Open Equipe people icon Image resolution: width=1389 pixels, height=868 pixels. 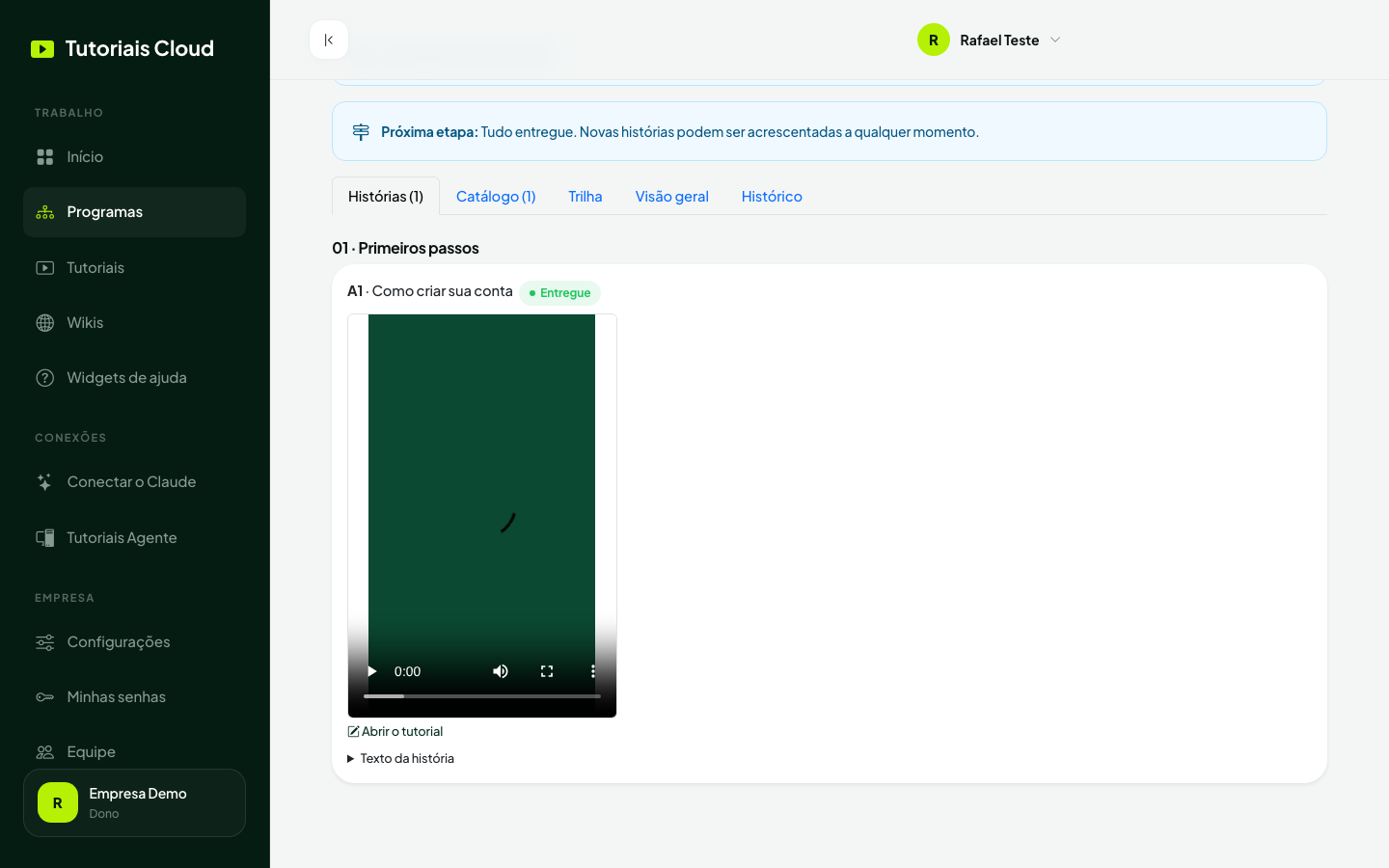[x=45, y=752]
